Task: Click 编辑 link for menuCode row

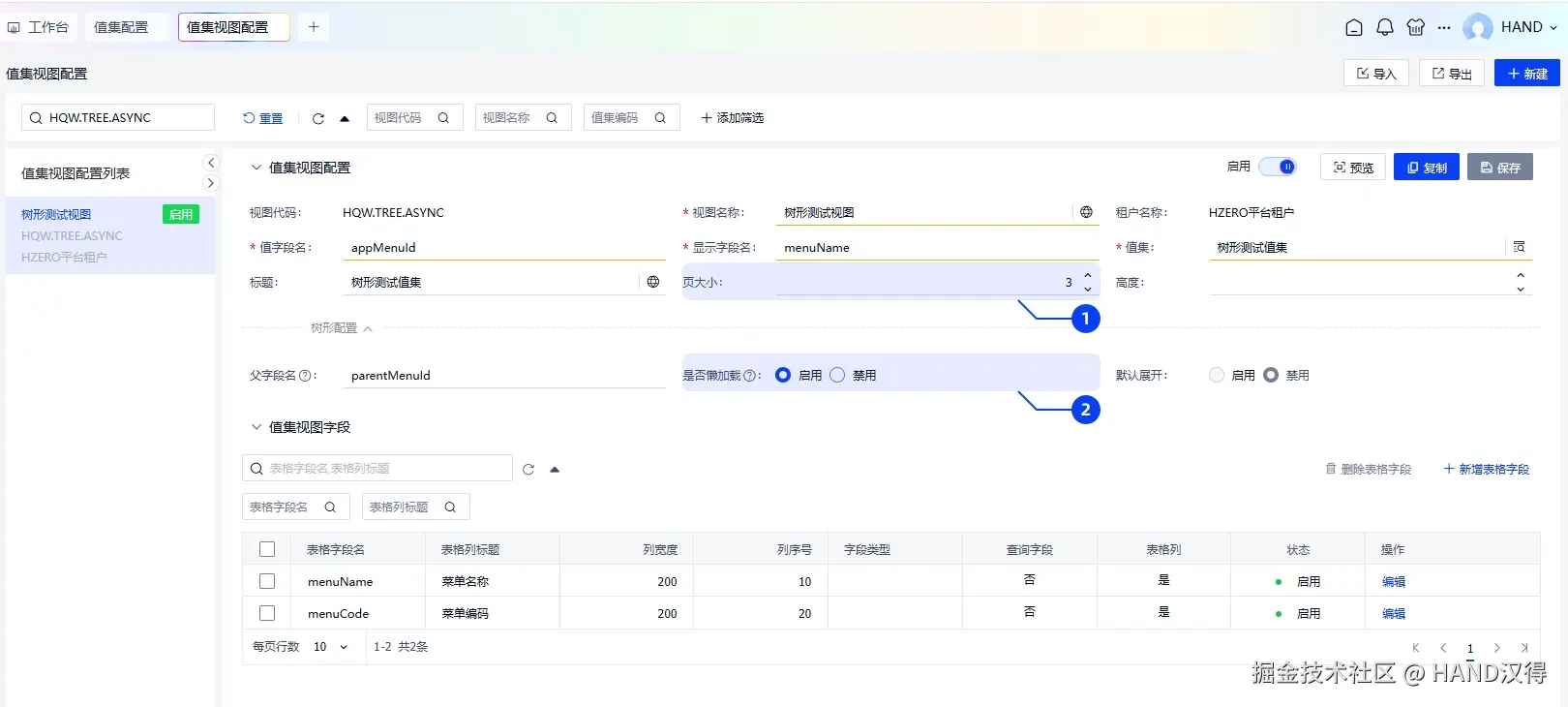Action: click(x=1393, y=613)
